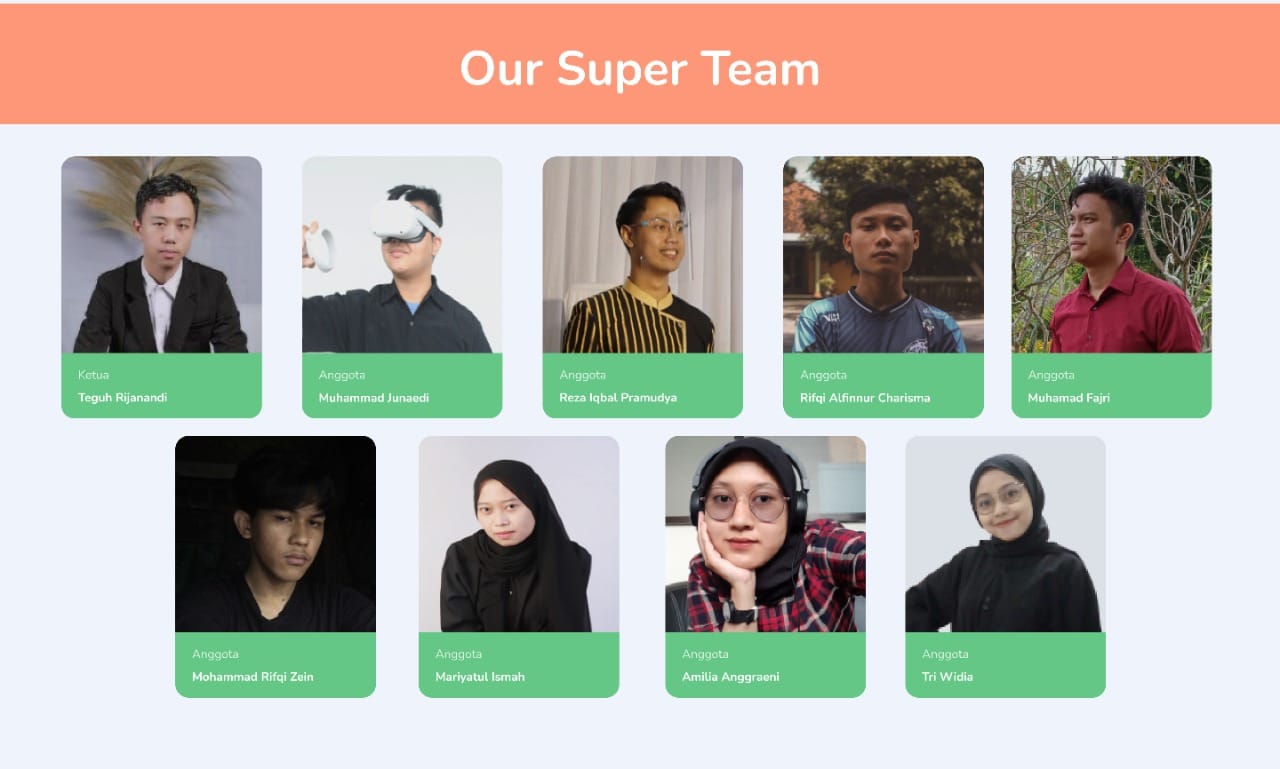Image resolution: width=1280 pixels, height=769 pixels.
Task: Click the Our Super Team heading
Action: click(640, 69)
